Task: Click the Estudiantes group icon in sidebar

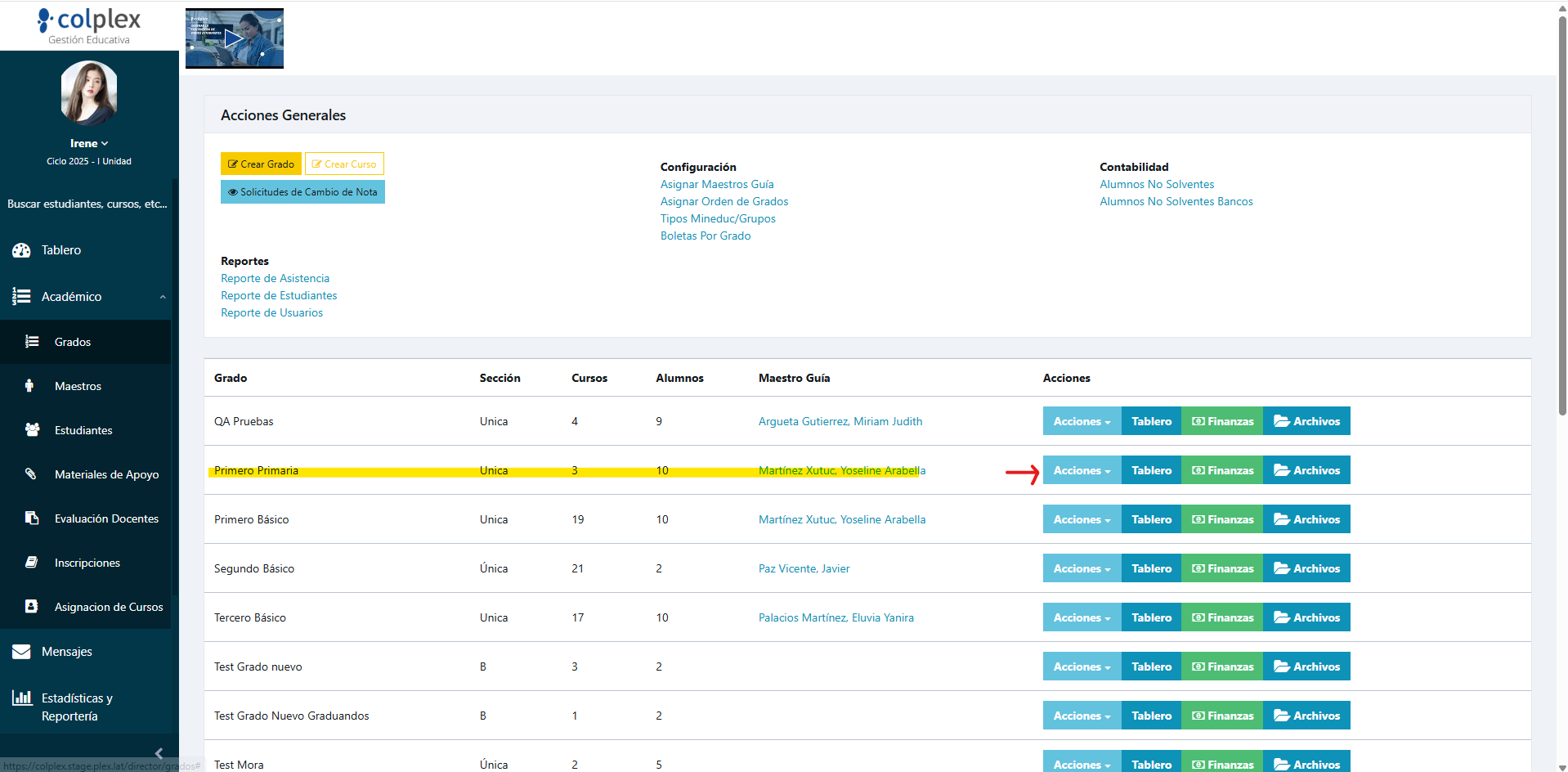Action: pos(32,429)
